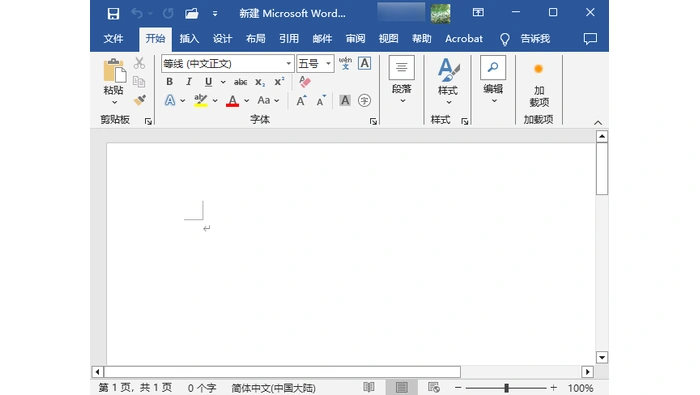Toggle Bold formatting
Viewport: 700px width, 395px height.
(169, 82)
